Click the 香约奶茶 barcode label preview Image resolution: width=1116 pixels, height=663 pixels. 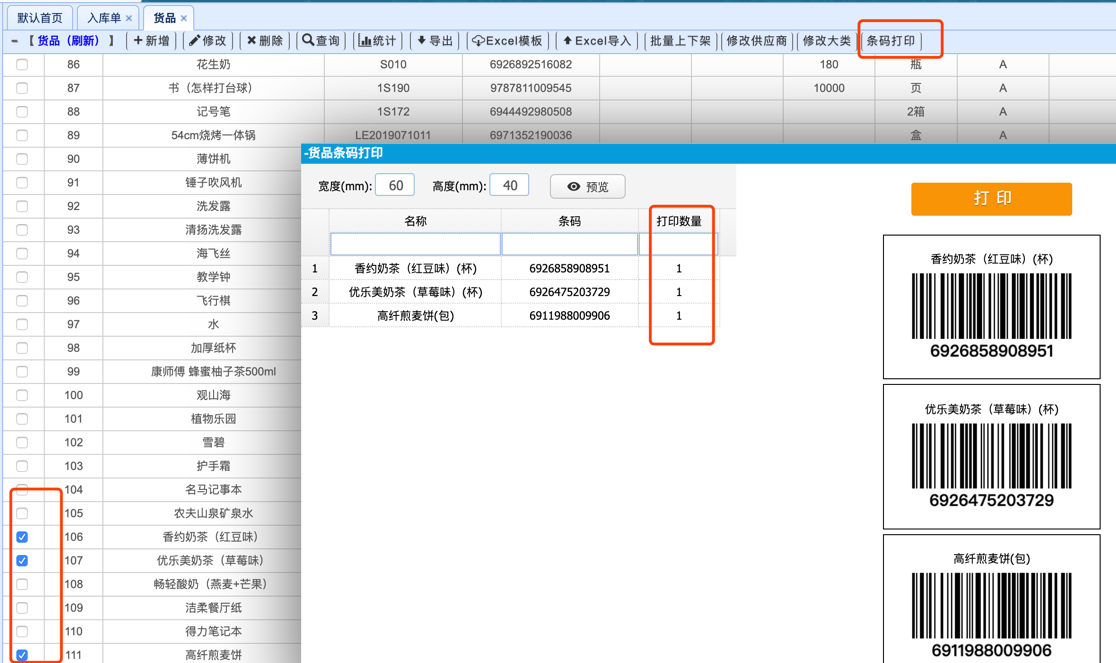(991, 307)
